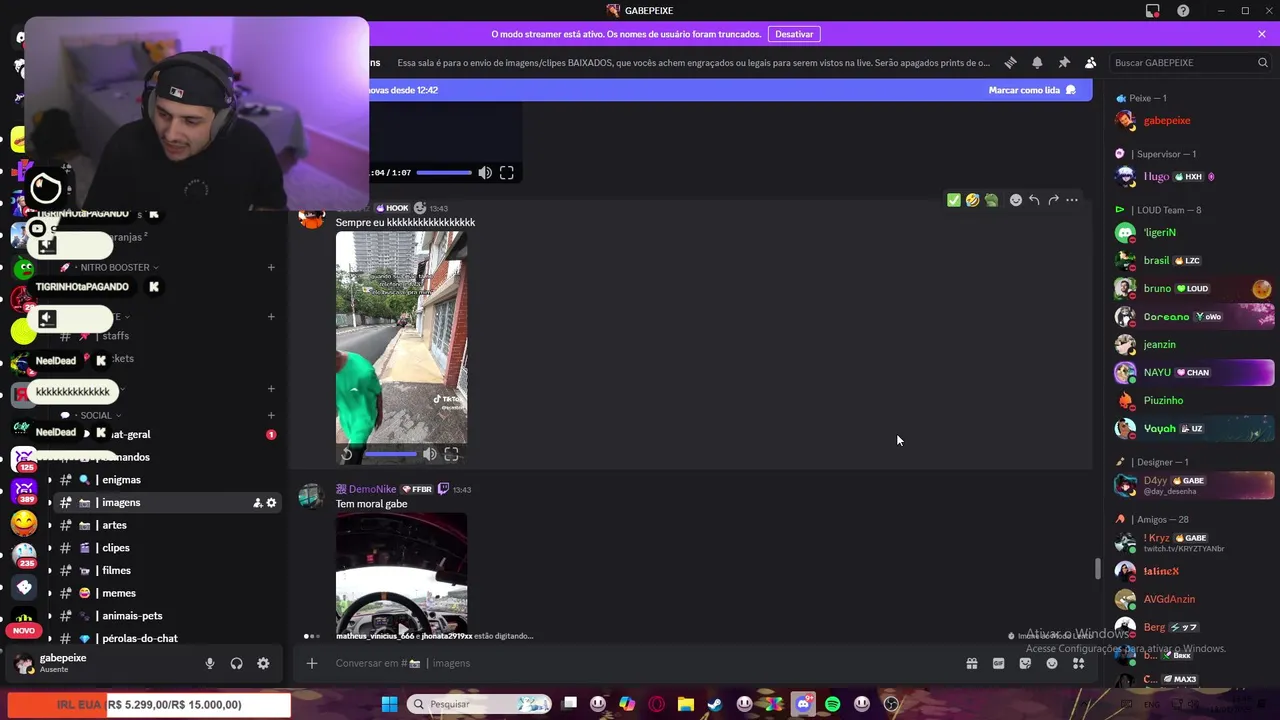Add laughing emoji reaction to message
Image resolution: width=1280 pixels, height=720 pixels.
click(x=973, y=200)
